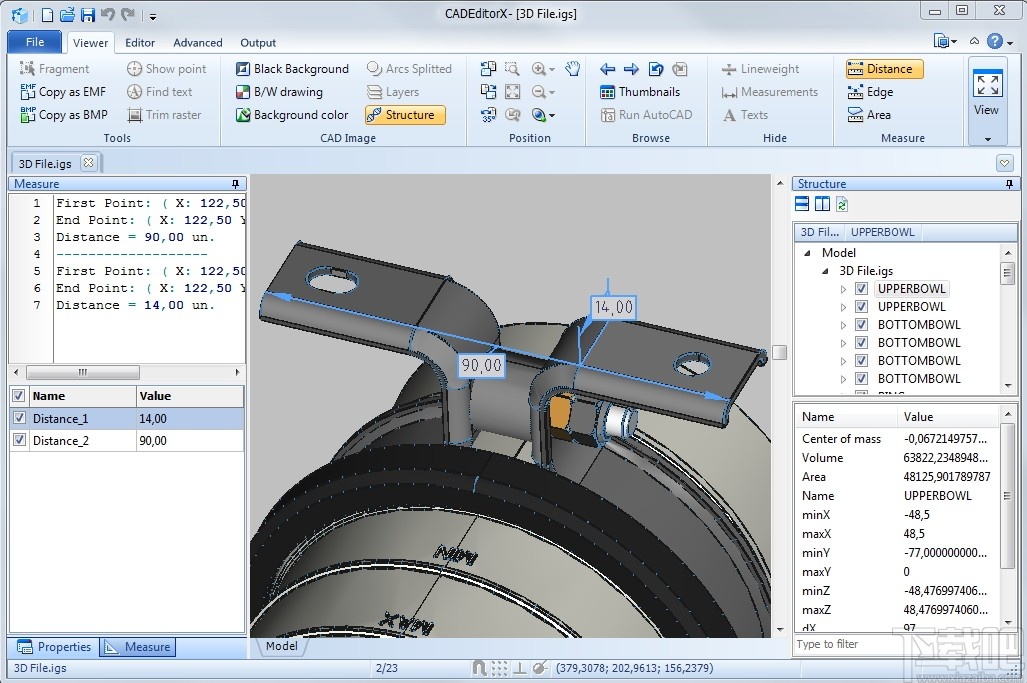Close the 3D File.igs document tab
Image resolution: width=1027 pixels, height=683 pixels.
(88, 163)
